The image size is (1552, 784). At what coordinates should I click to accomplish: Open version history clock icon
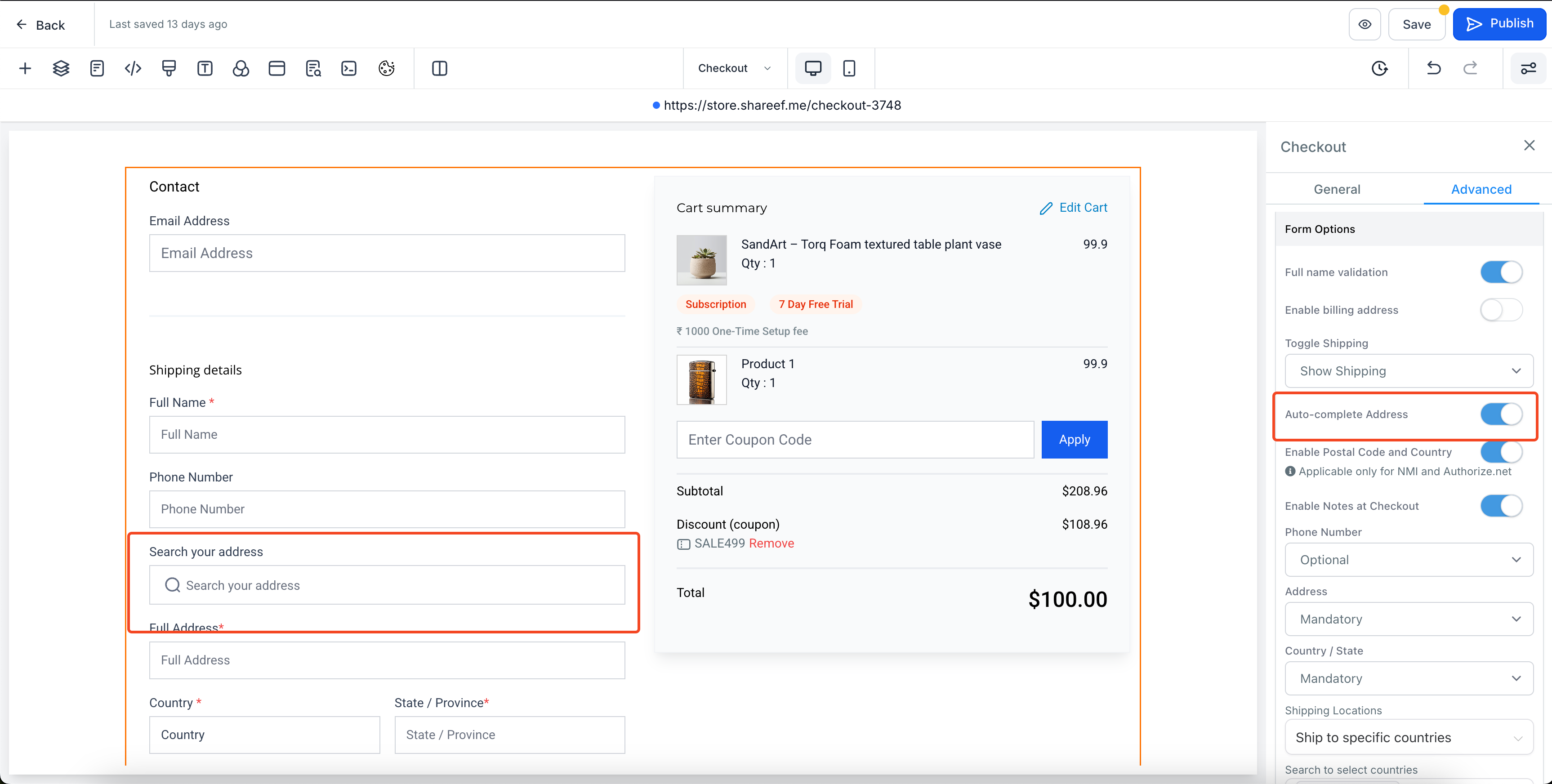(1380, 69)
